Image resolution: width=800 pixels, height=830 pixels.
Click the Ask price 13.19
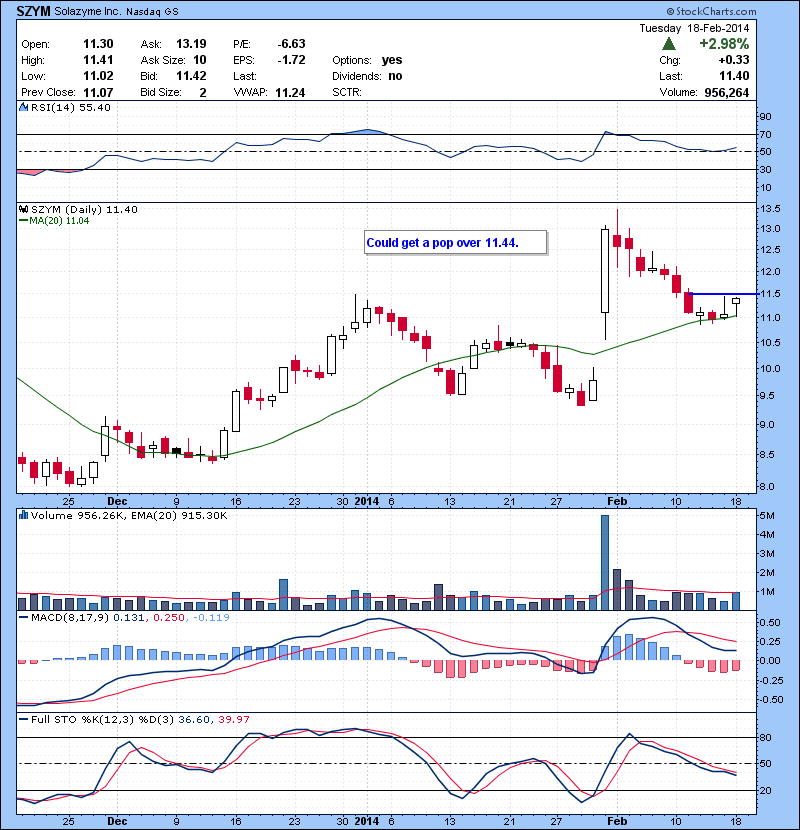click(x=191, y=44)
